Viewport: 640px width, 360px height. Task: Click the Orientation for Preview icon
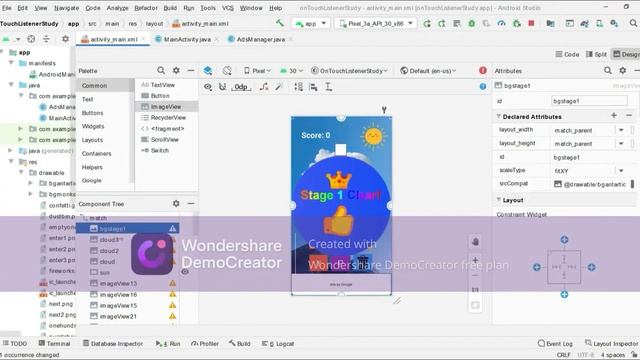click(x=227, y=71)
